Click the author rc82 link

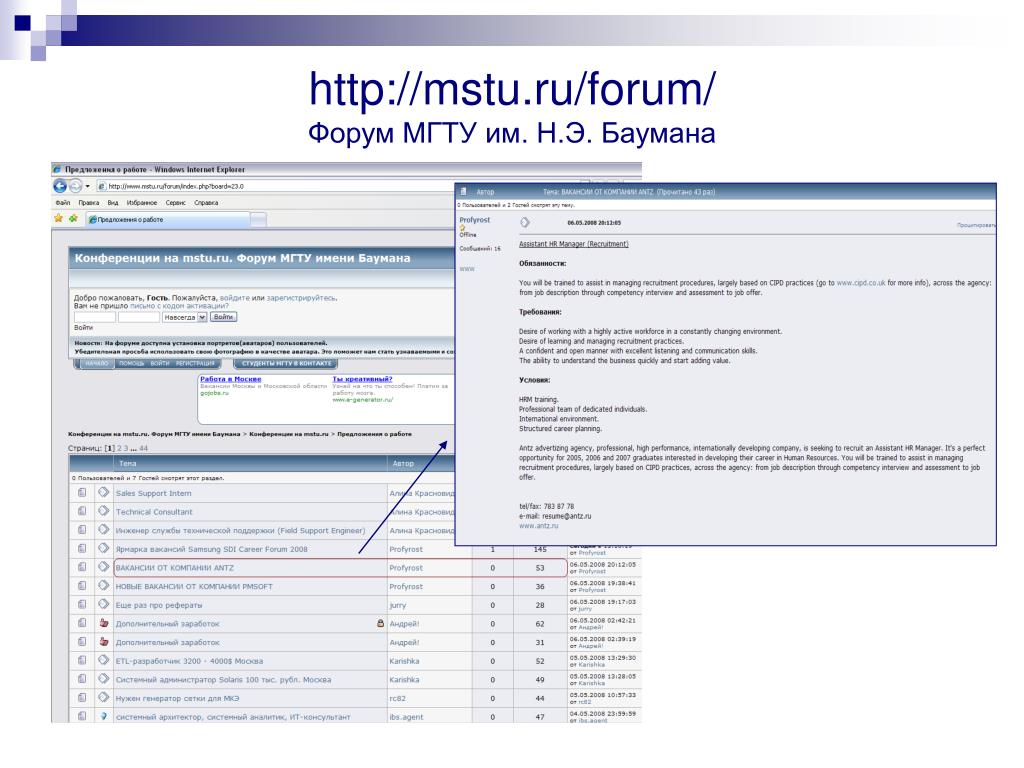(x=398, y=699)
